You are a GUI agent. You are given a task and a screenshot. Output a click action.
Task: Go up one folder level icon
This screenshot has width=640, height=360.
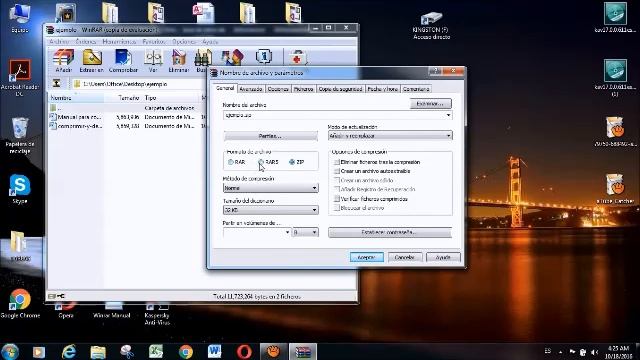click(x=57, y=84)
